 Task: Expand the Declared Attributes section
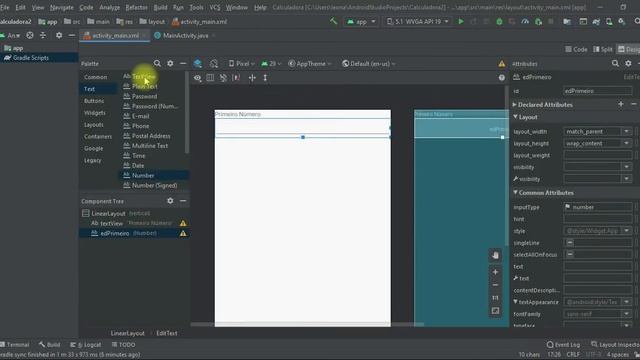click(x=514, y=105)
